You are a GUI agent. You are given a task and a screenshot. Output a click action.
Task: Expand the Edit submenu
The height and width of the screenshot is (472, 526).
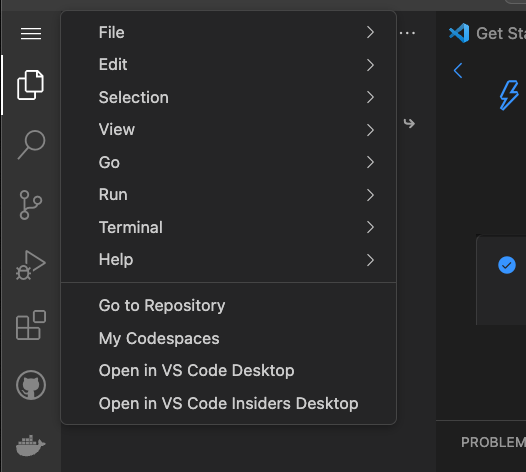[x=228, y=65]
